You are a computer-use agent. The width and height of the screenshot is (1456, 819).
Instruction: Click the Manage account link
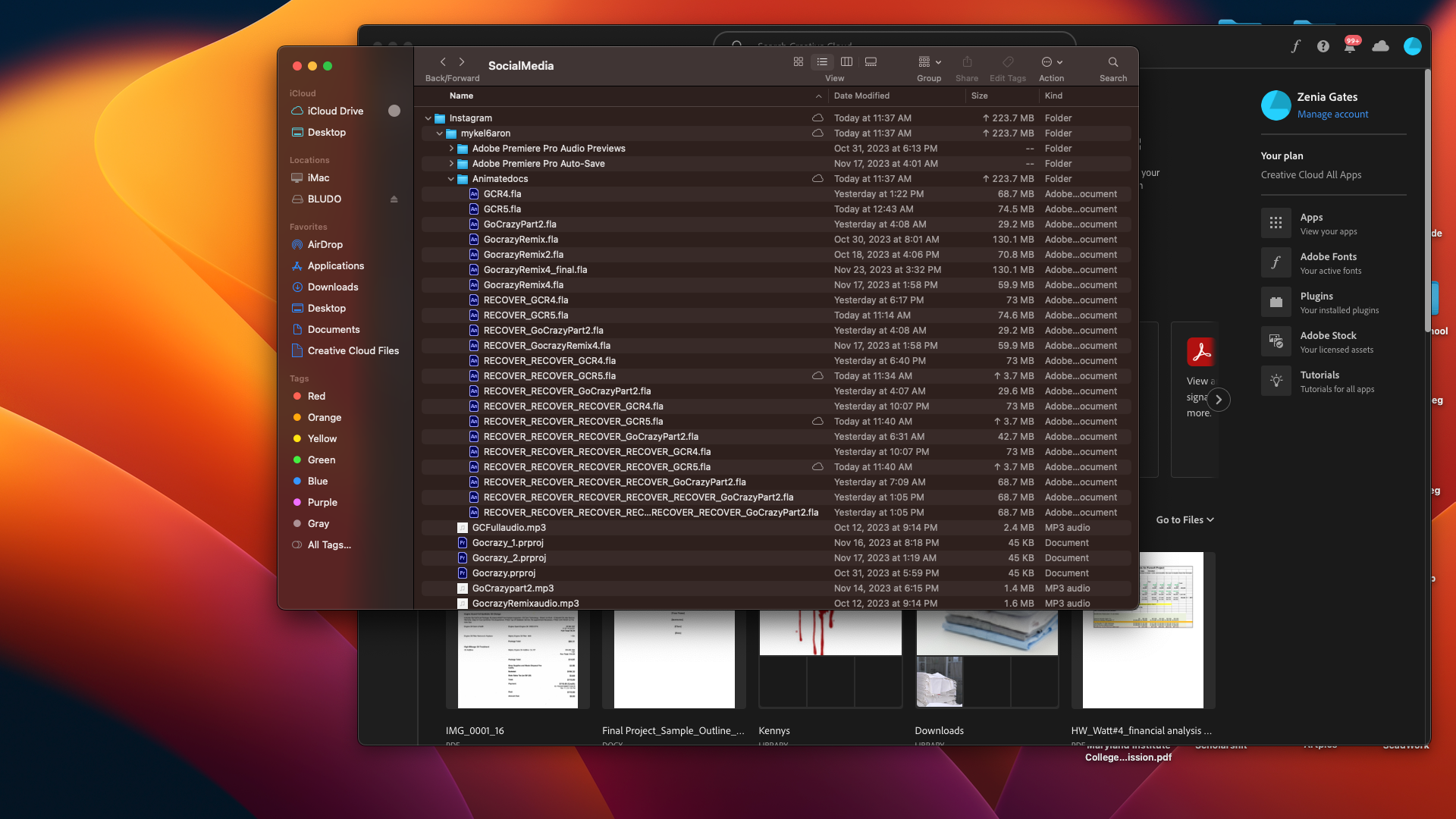click(1332, 114)
